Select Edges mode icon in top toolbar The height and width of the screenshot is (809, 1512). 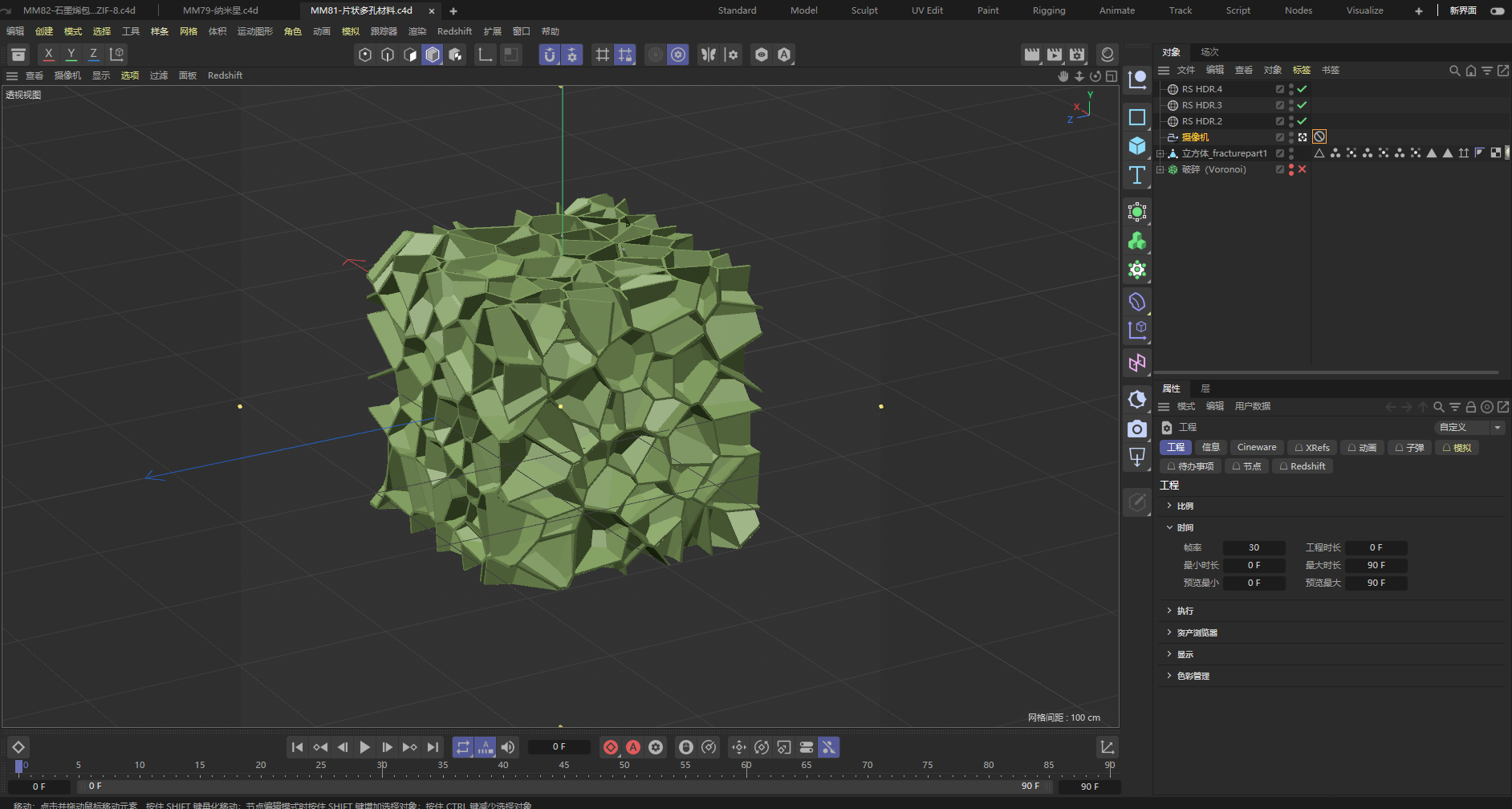point(388,55)
